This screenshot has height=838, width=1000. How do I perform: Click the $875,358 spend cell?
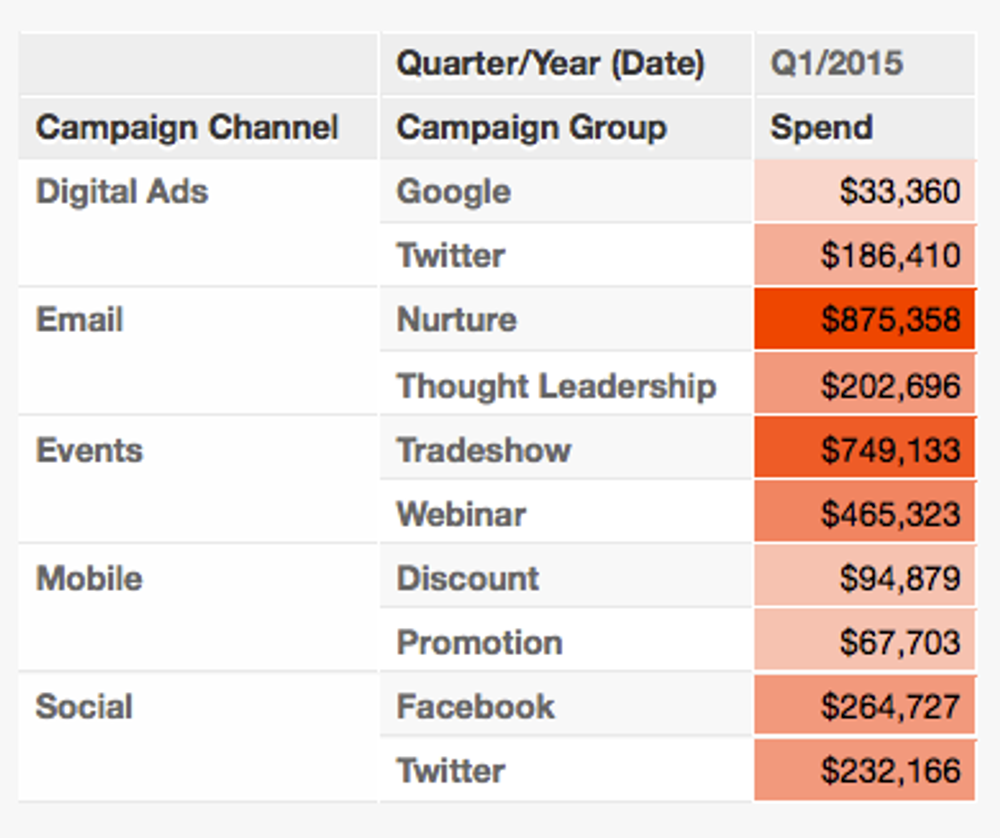(865, 319)
